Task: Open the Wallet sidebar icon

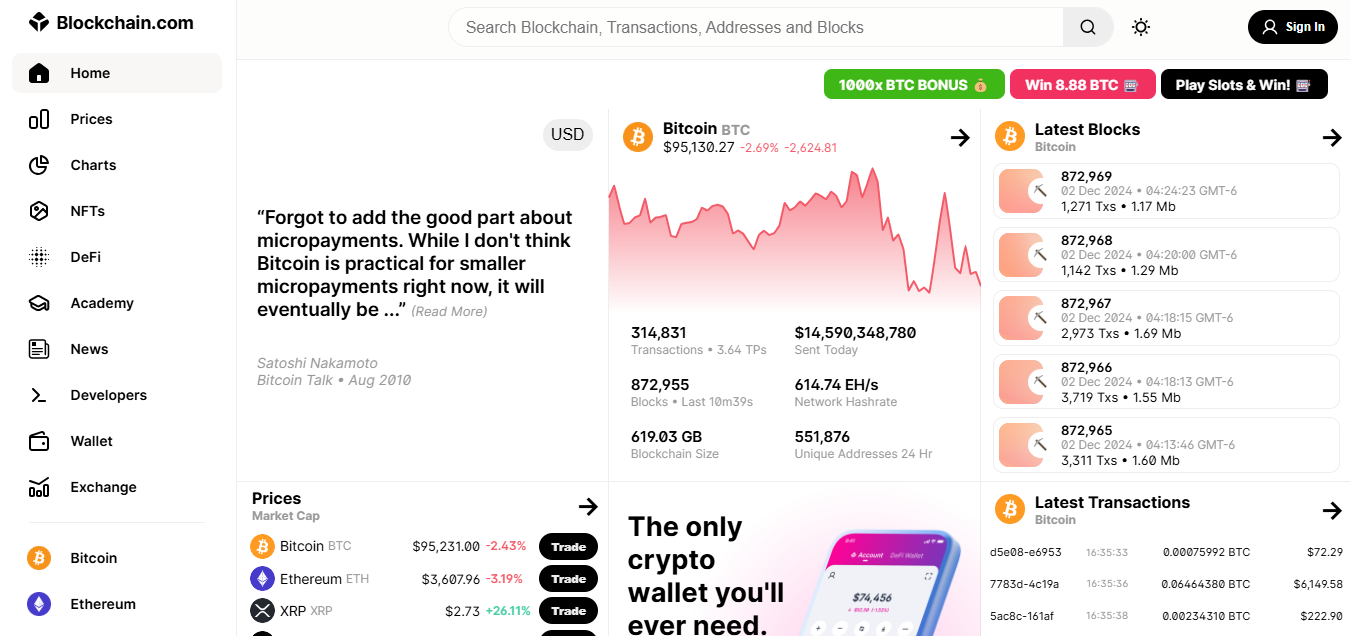Action: (x=39, y=441)
